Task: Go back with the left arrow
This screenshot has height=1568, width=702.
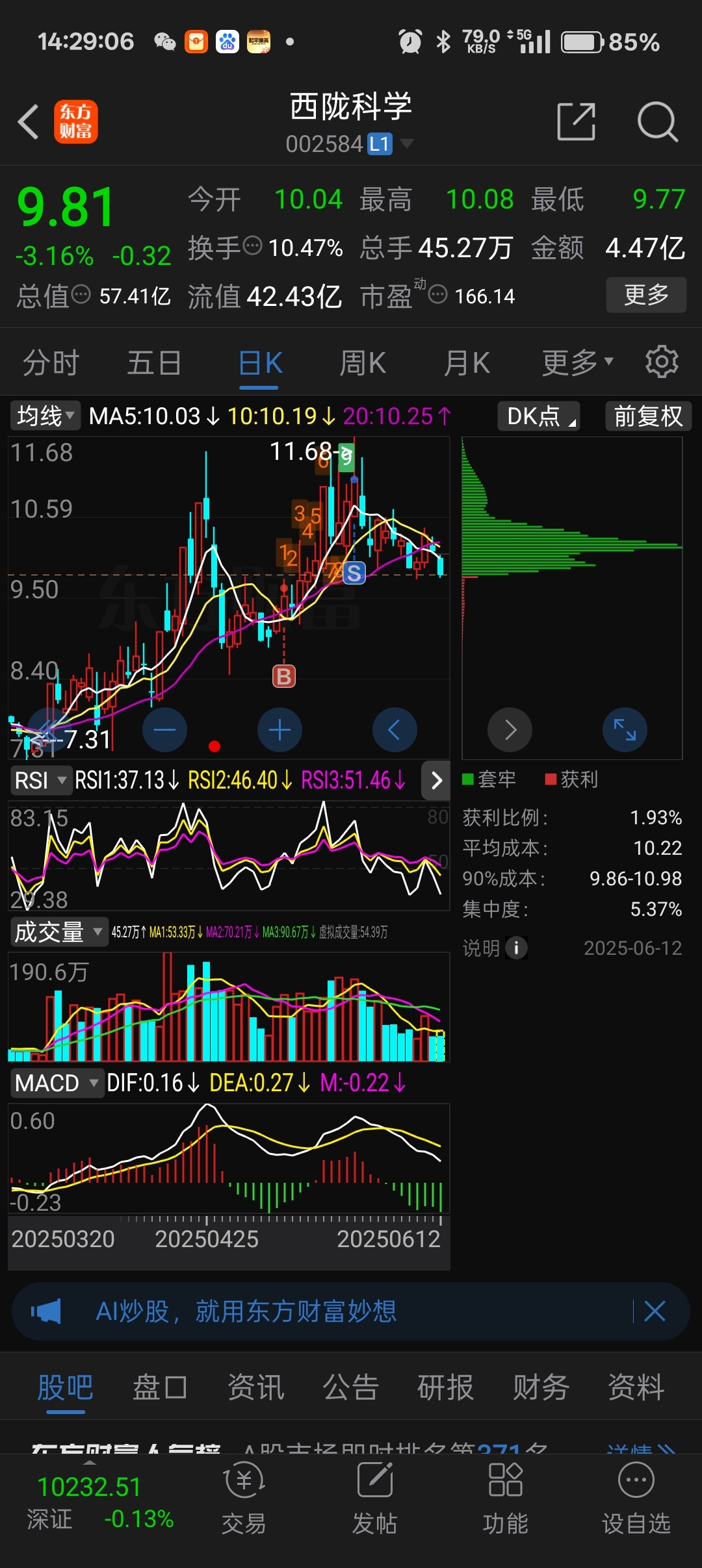Action: point(29,121)
